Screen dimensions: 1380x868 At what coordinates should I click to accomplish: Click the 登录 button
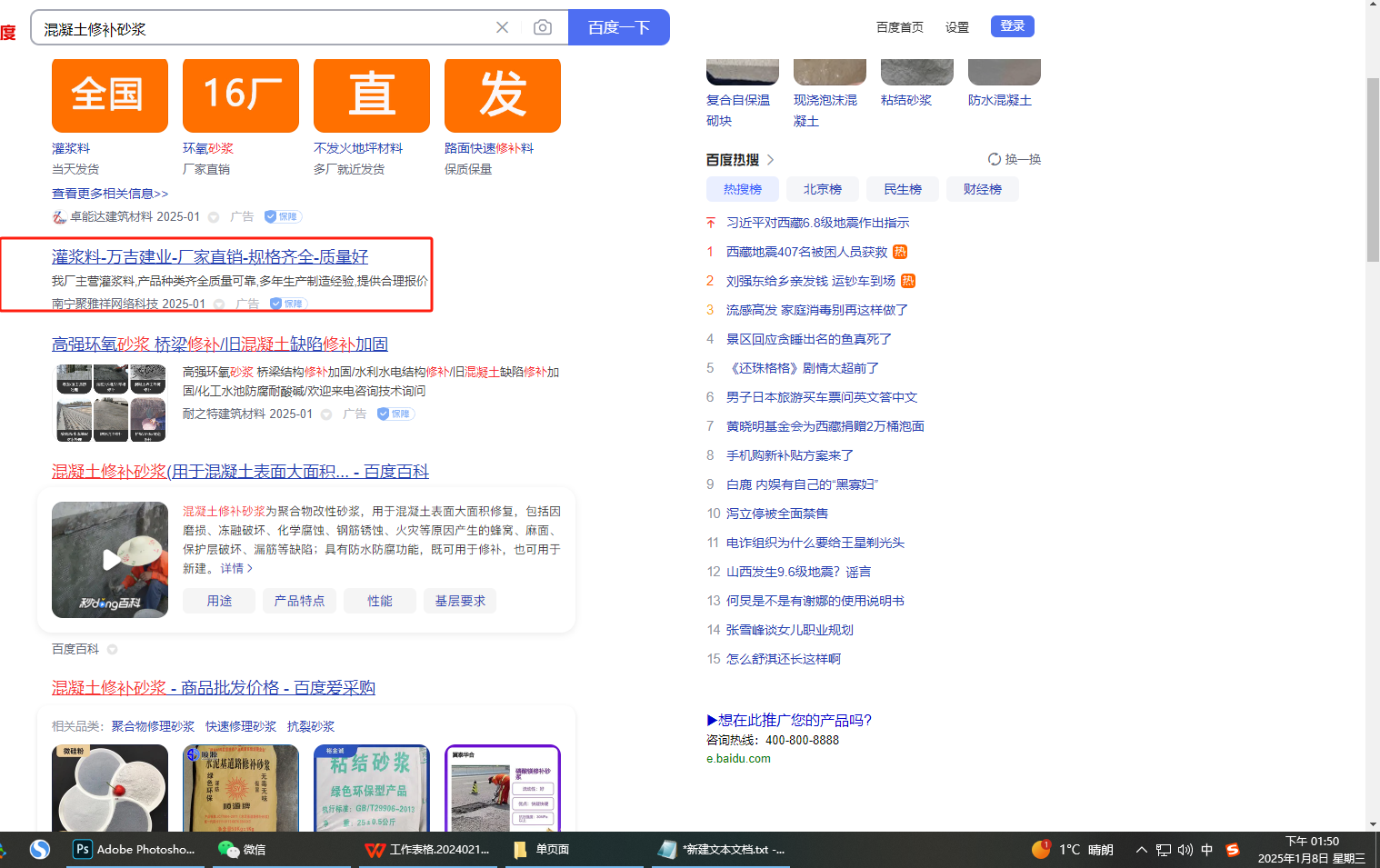pyautogui.click(x=1013, y=26)
